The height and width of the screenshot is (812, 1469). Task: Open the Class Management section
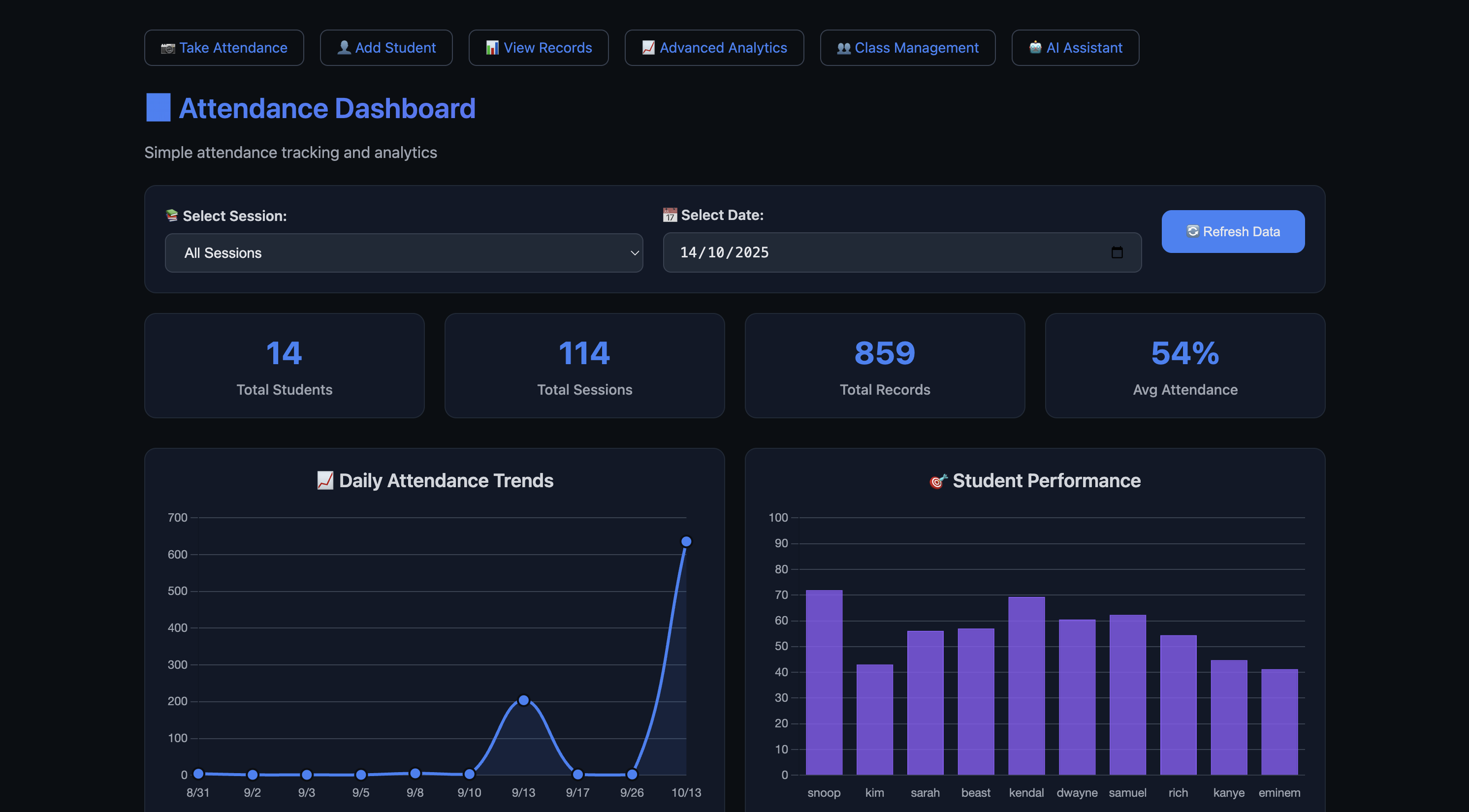point(908,48)
